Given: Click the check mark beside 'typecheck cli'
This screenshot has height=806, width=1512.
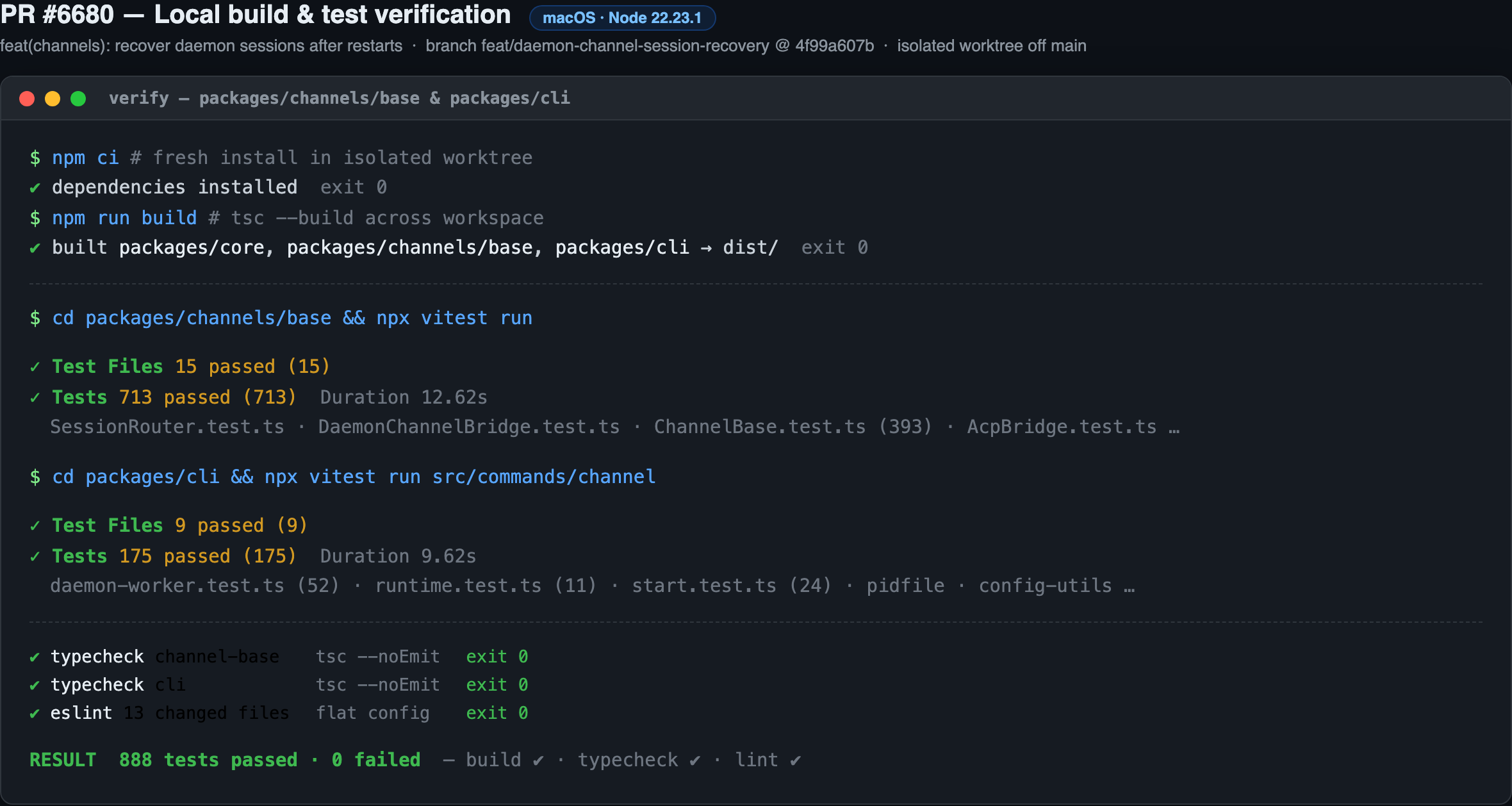Looking at the screenshot, I should tap(35, 686).
